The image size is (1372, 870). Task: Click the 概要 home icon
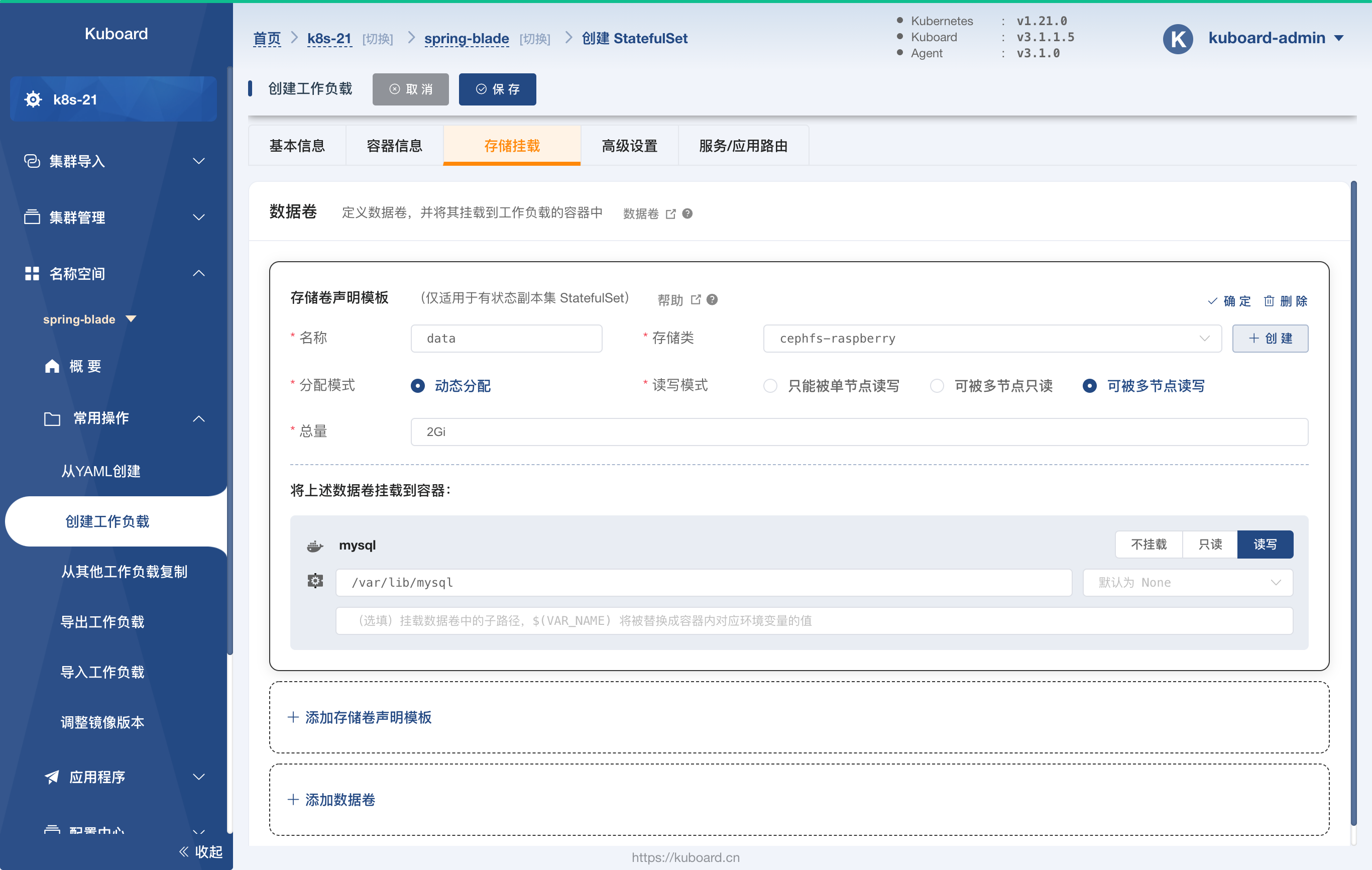point(52,366)
